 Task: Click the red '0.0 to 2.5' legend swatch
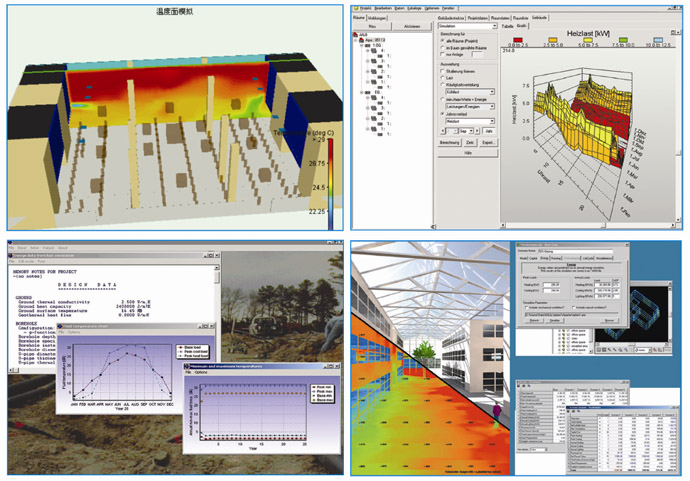pos(518,40)
